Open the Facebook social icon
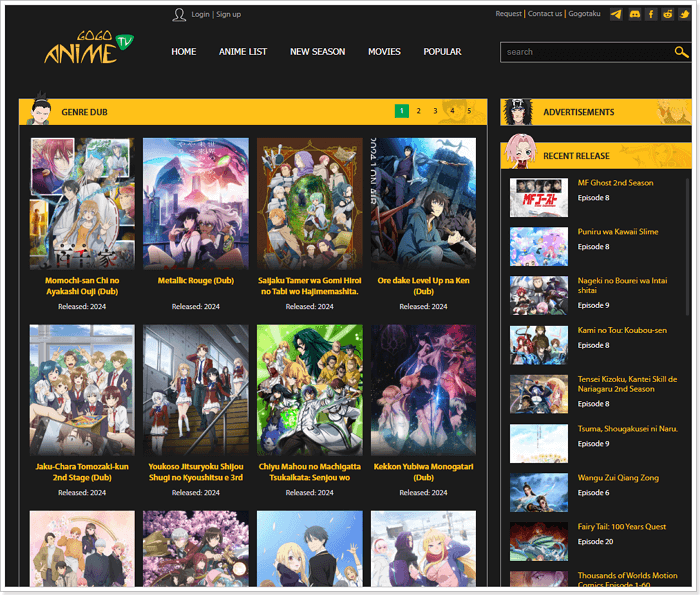700x595 pixels. click(x=651, y=14)
